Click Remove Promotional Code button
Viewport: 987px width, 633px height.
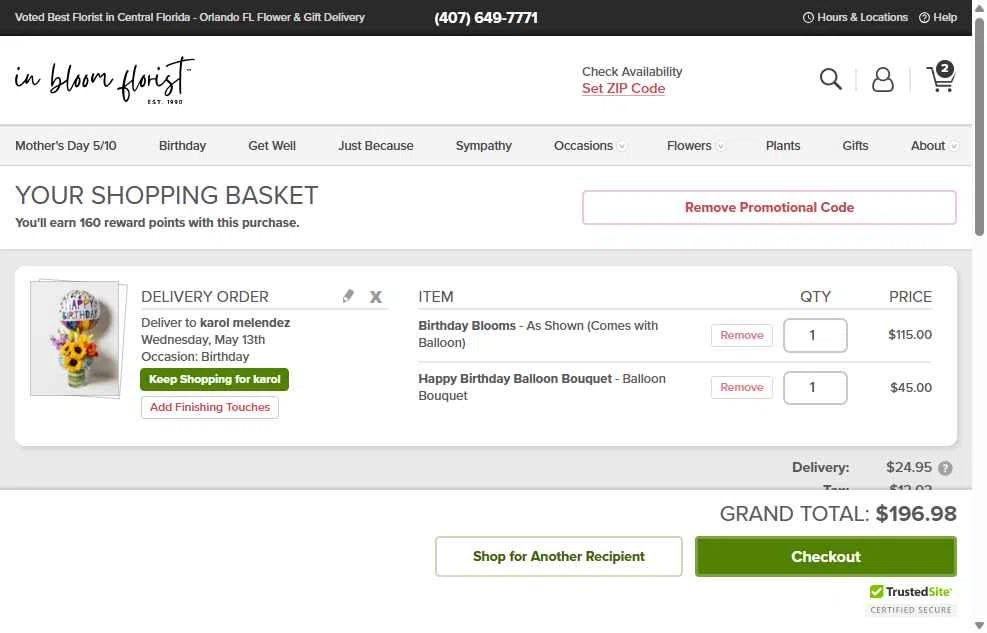(769, 208)
